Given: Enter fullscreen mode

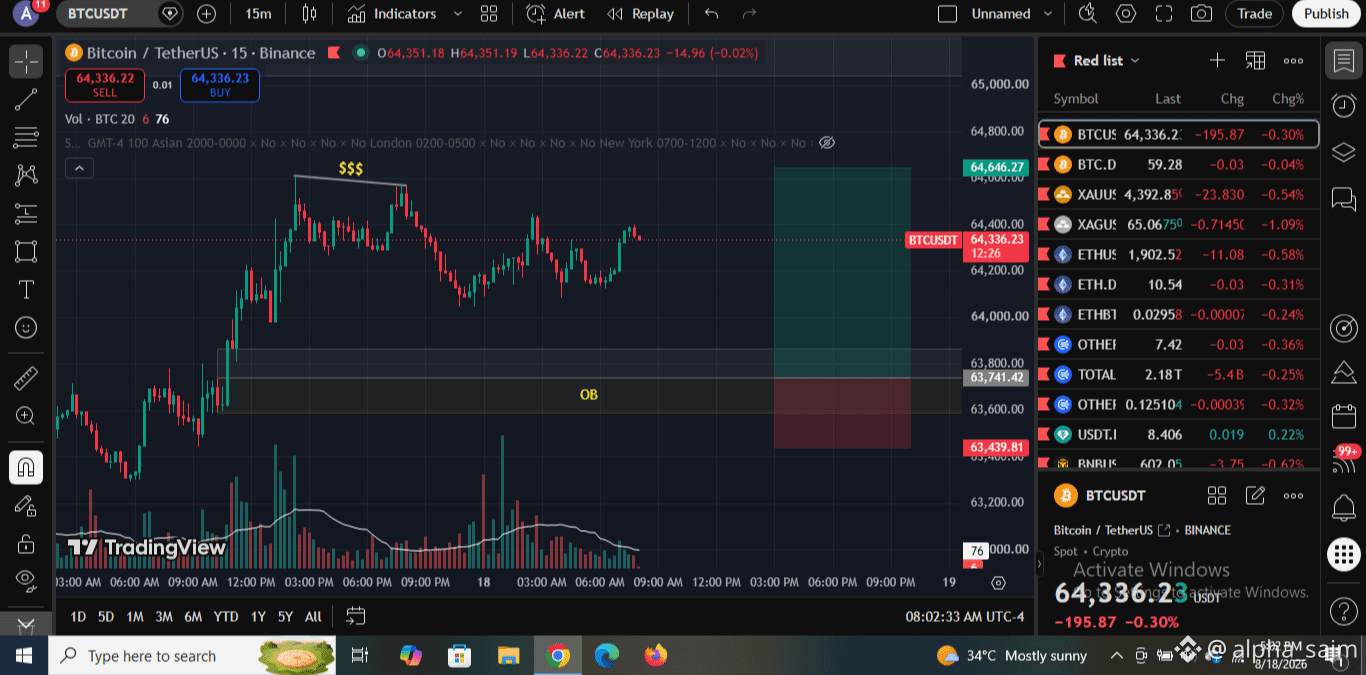Looking at the screenshot, I should coord(1164,14).
